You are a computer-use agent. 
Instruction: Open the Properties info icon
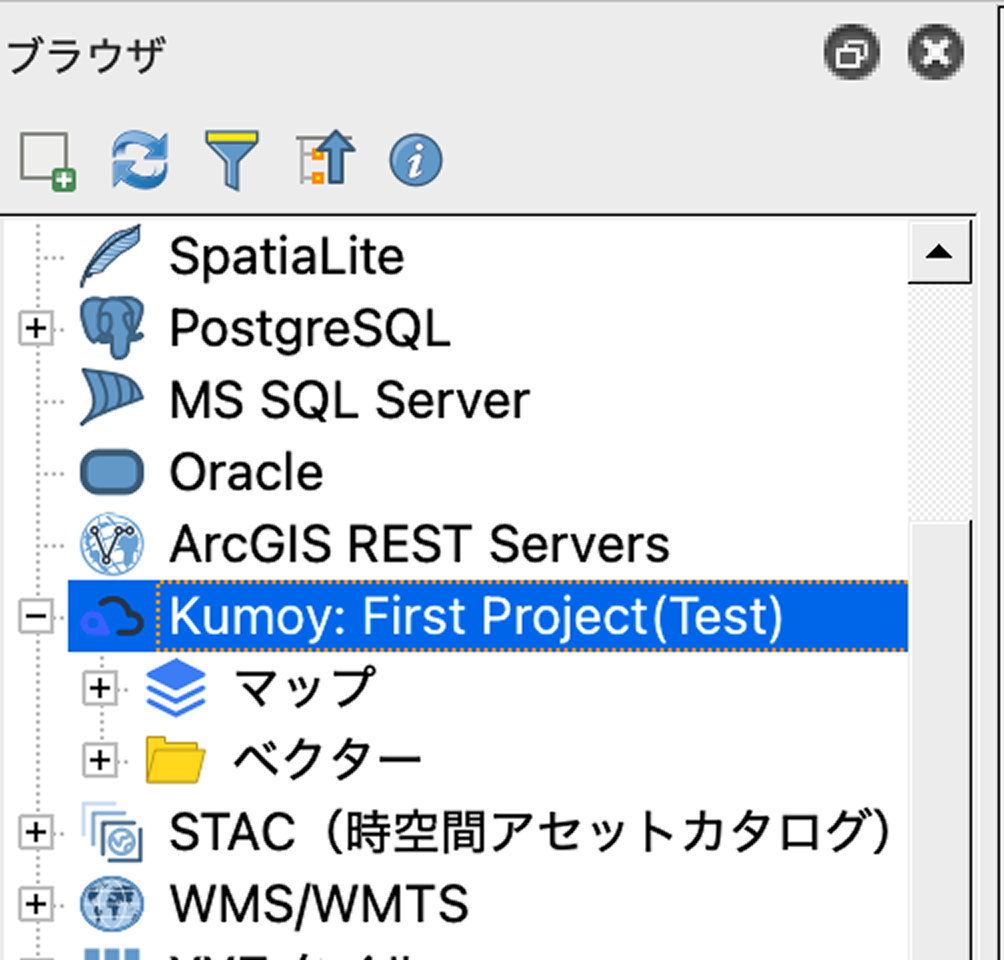(414, 157)
